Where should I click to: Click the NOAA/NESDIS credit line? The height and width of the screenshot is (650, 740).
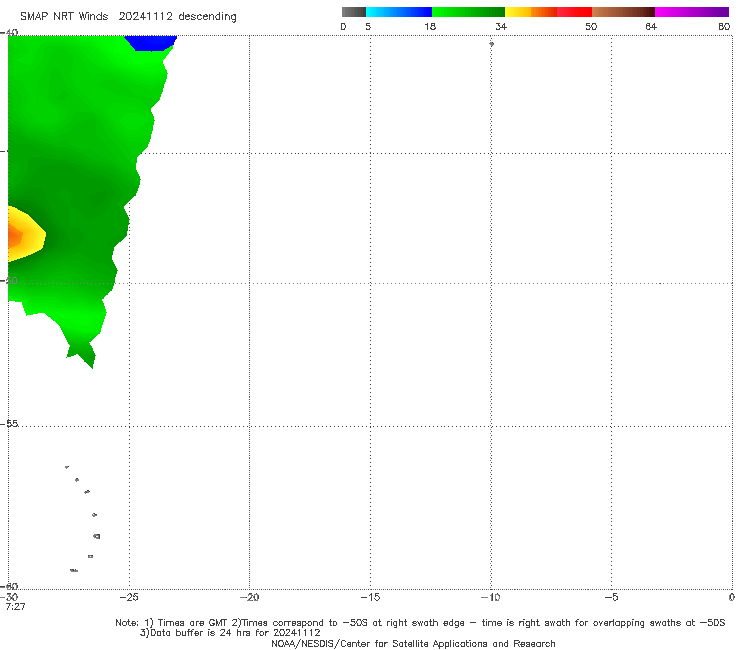(x=413, y=643)
